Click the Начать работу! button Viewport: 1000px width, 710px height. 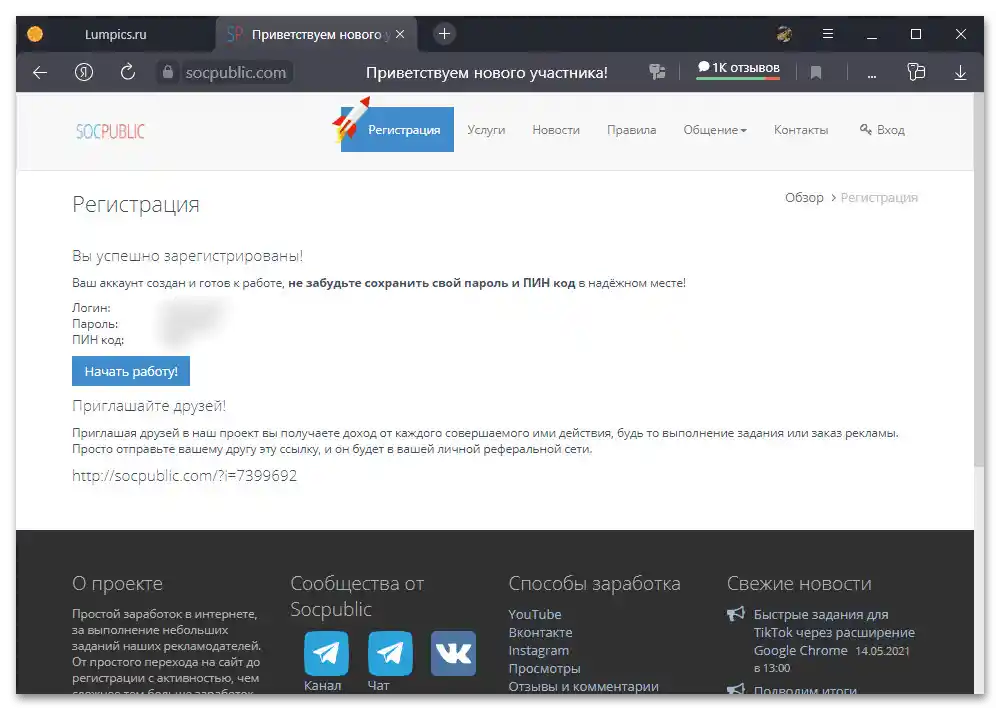131,371
